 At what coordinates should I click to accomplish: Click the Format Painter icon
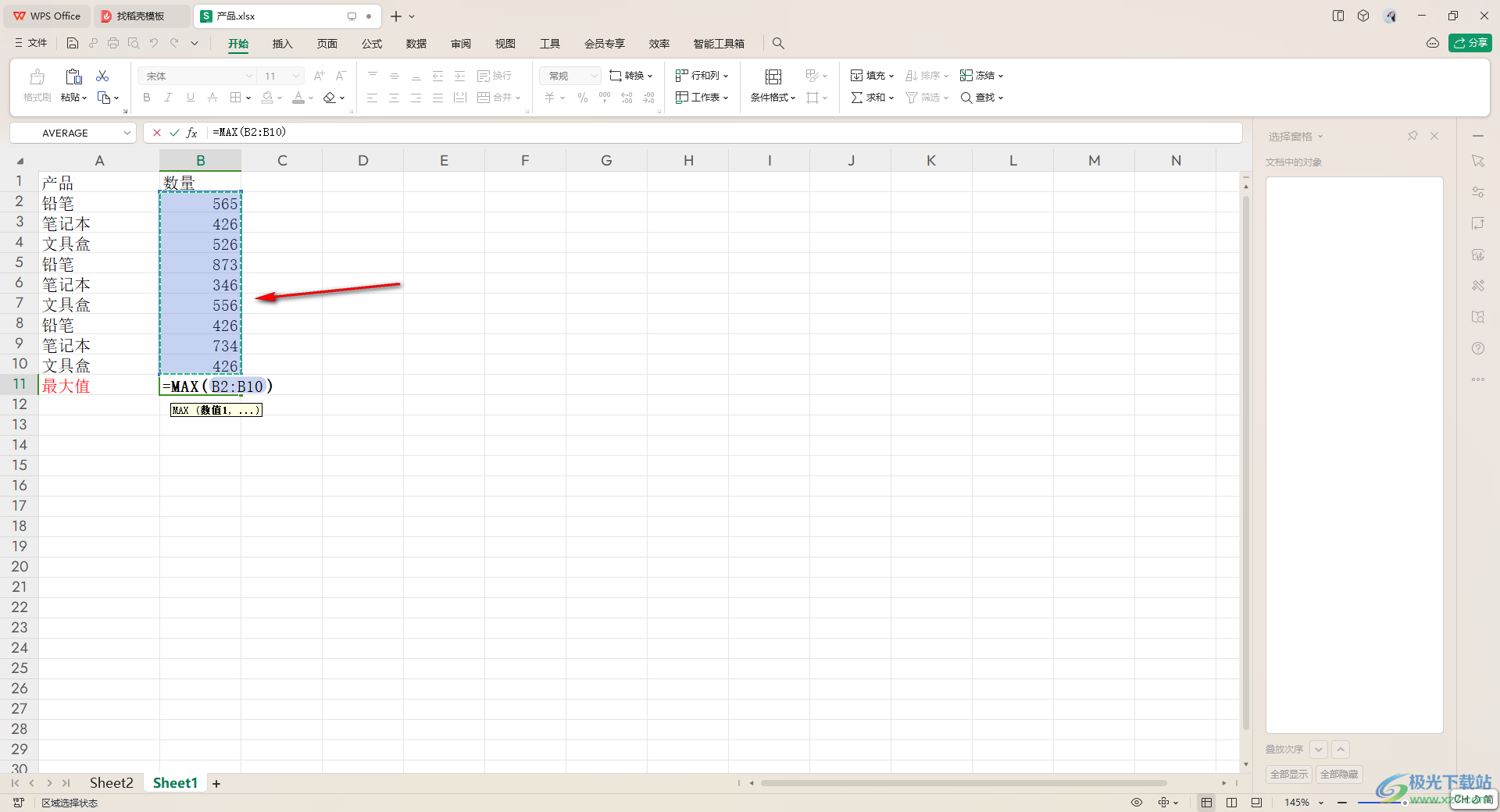(37, 77)
